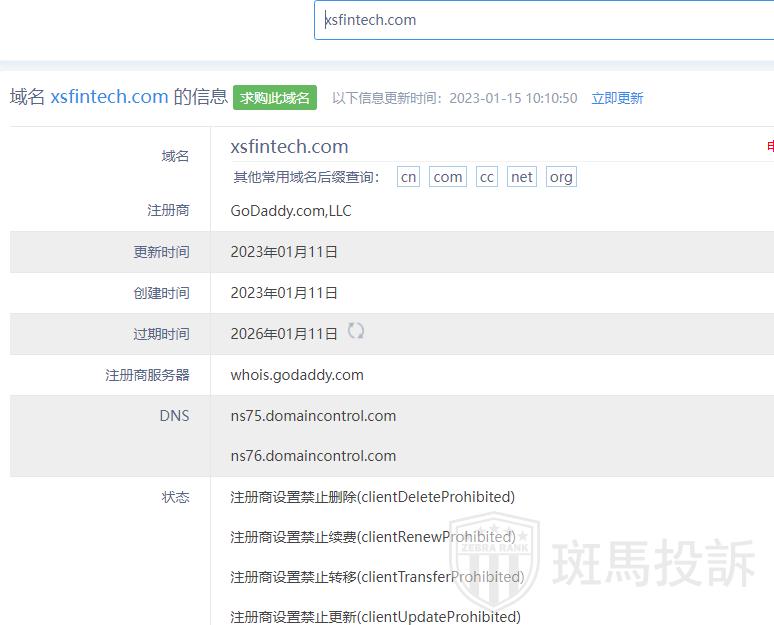The image size is (774, 625).
Task: Click the 状态 row label
Action: tap(175, 497)
